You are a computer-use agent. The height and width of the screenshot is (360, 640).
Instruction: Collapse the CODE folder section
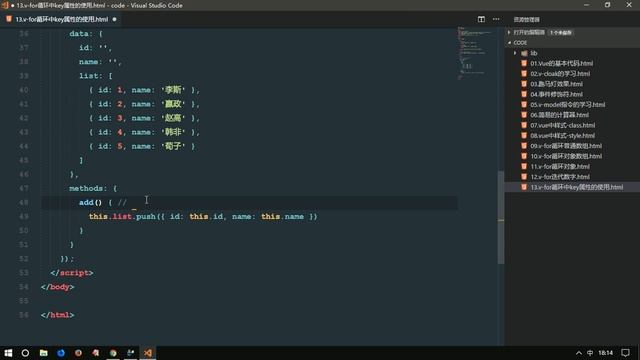[x=509, y=42]
